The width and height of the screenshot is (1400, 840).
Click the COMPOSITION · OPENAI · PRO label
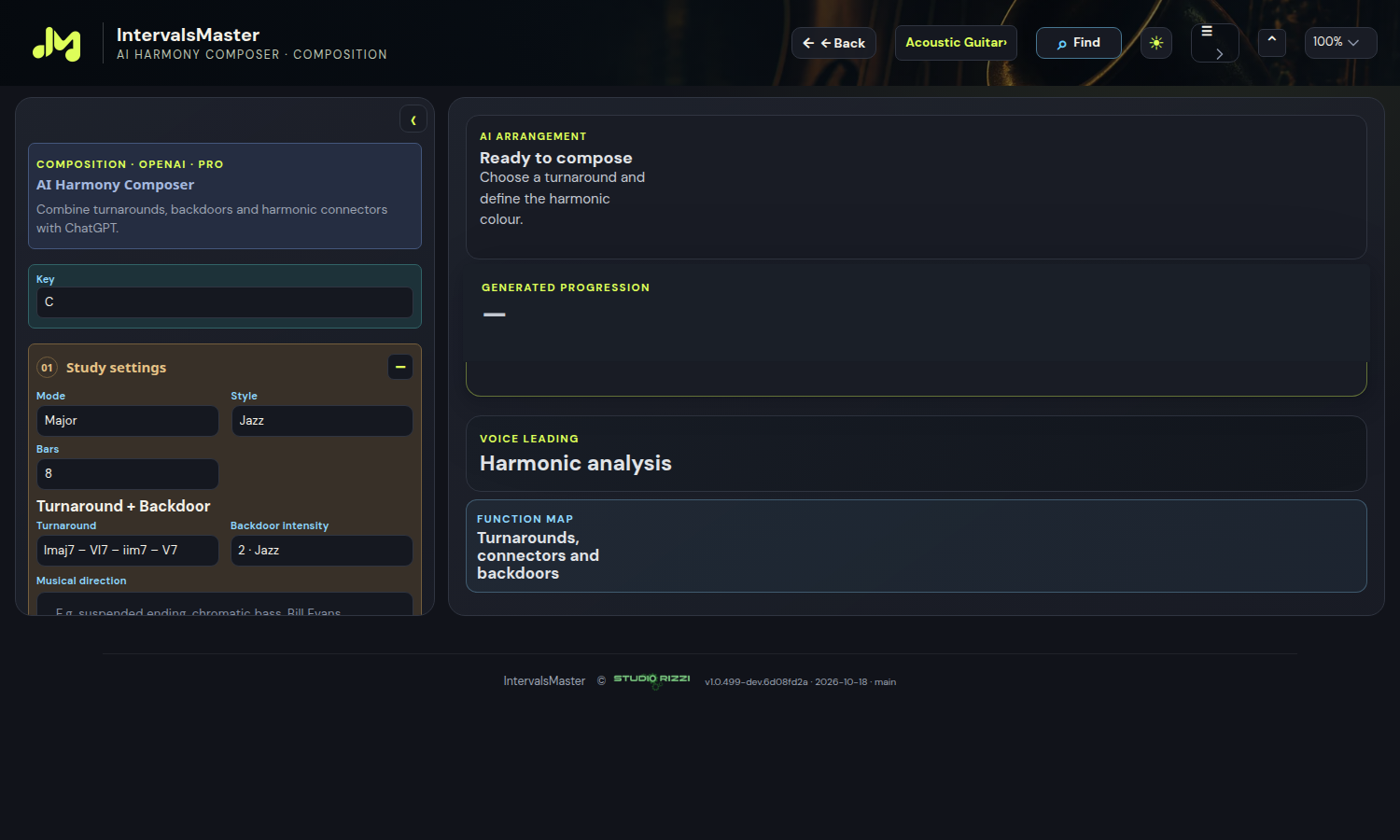tap(130, 164)
